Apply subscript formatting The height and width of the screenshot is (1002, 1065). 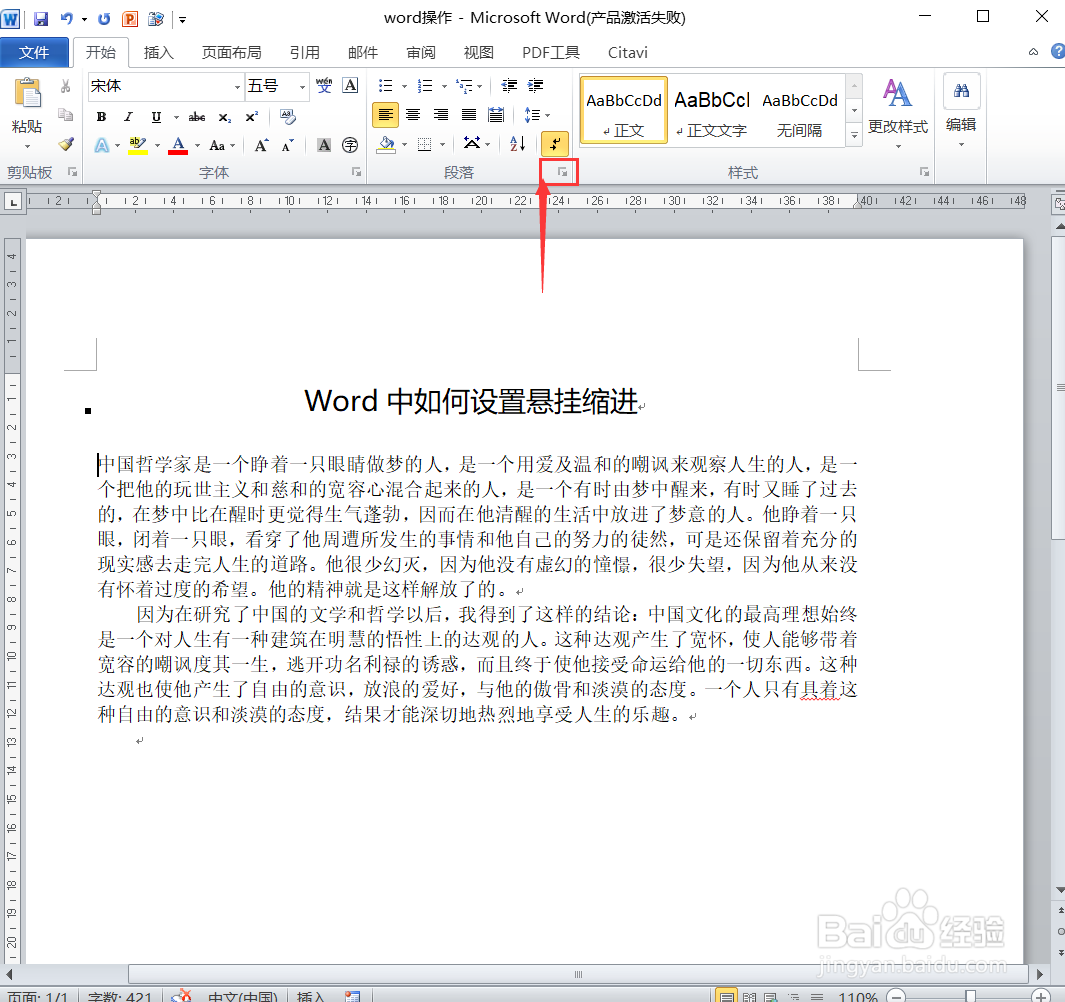pos(225,117)
